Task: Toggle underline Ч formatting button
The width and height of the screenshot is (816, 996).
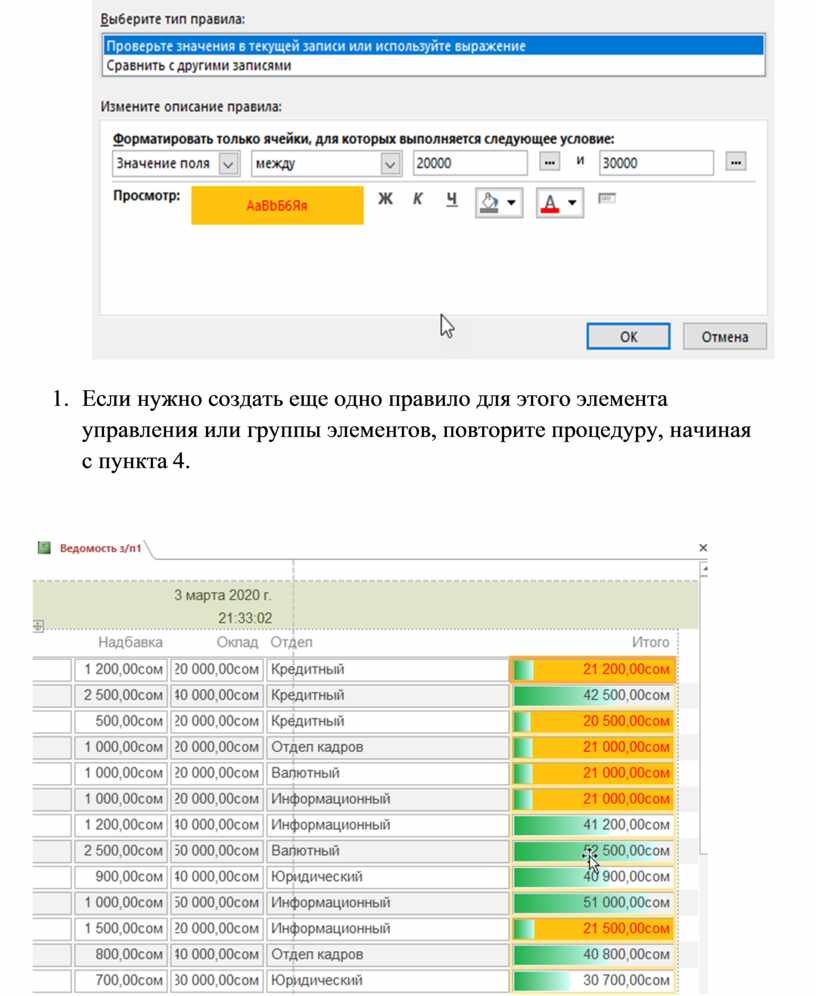Action: [x=451, y=199]
